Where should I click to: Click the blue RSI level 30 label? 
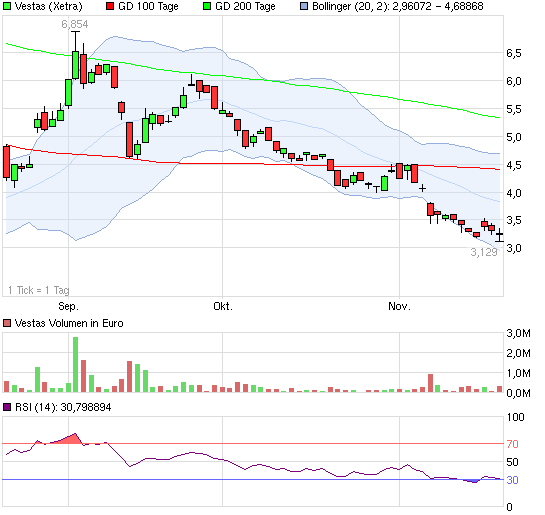point(512,480)
